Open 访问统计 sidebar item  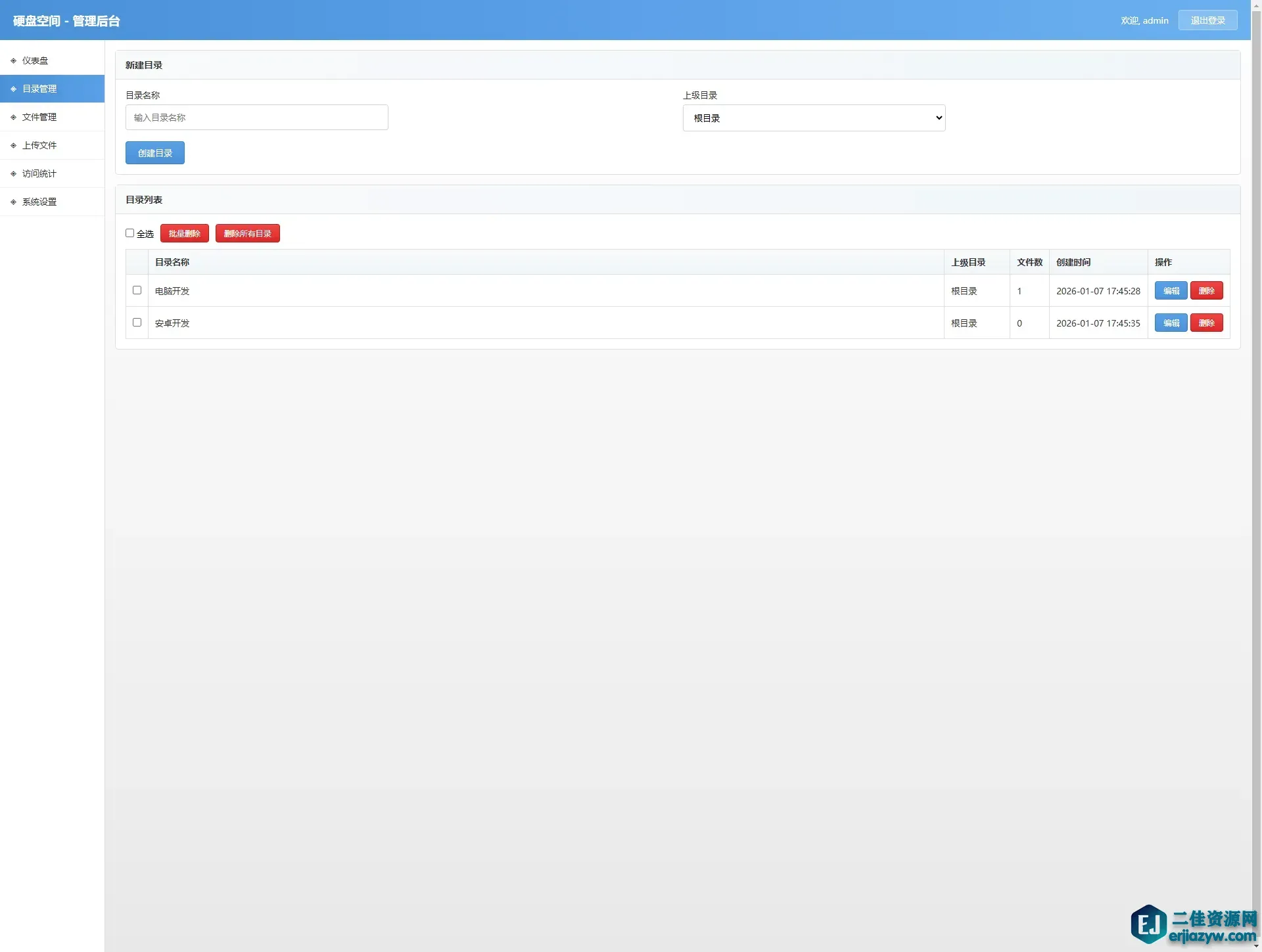coord(39,173)
